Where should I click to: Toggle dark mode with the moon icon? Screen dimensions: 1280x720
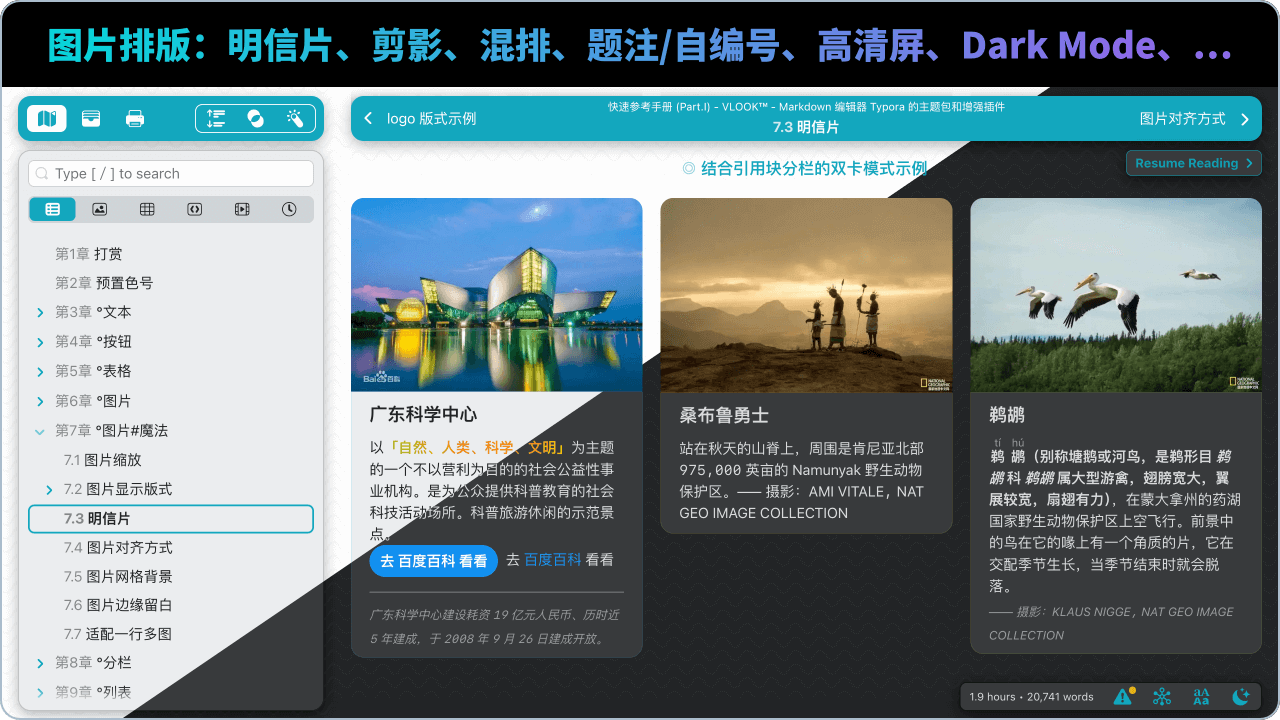tap(1240, 697)
